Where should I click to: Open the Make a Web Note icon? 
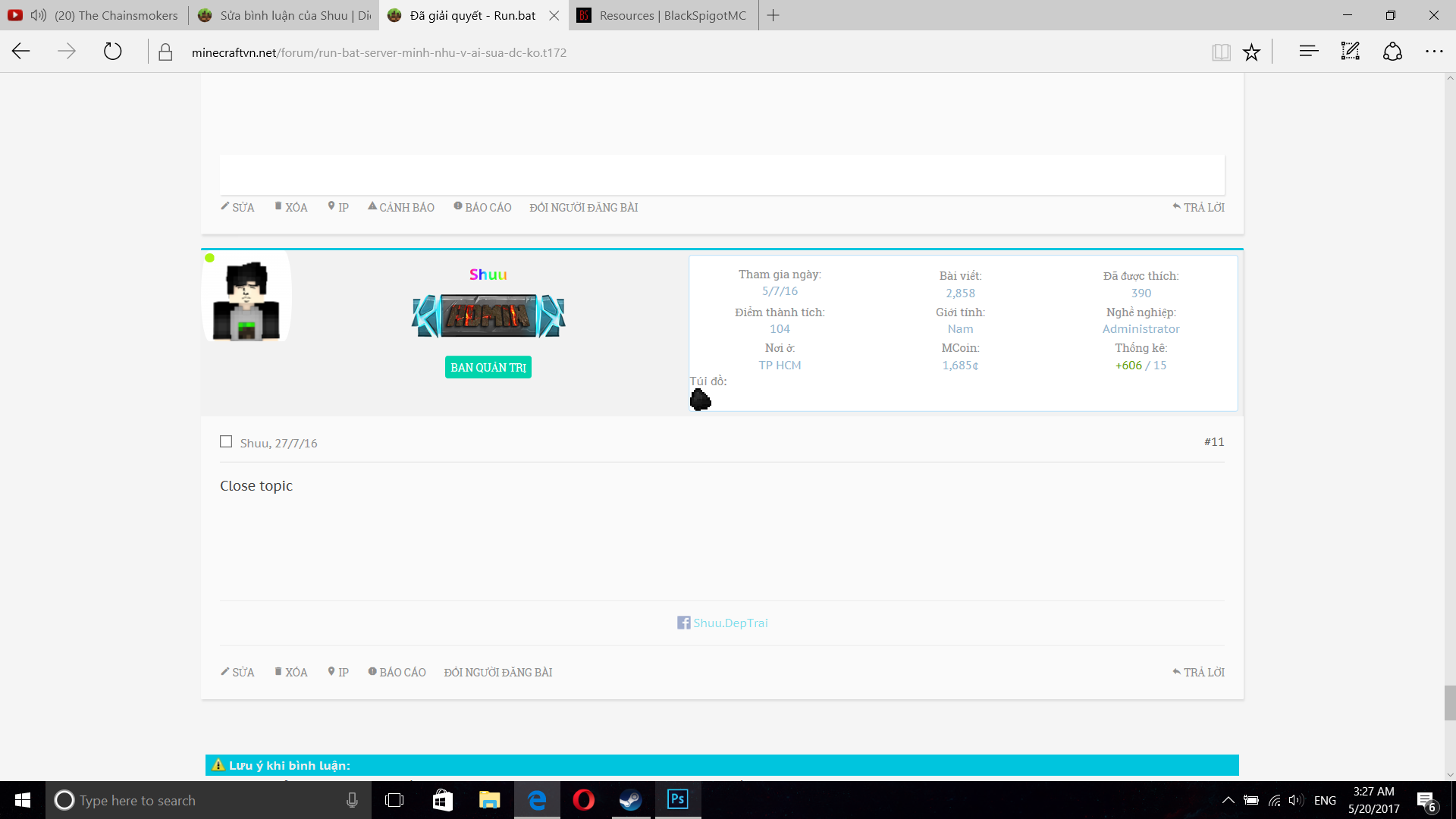coord(1351,52)
